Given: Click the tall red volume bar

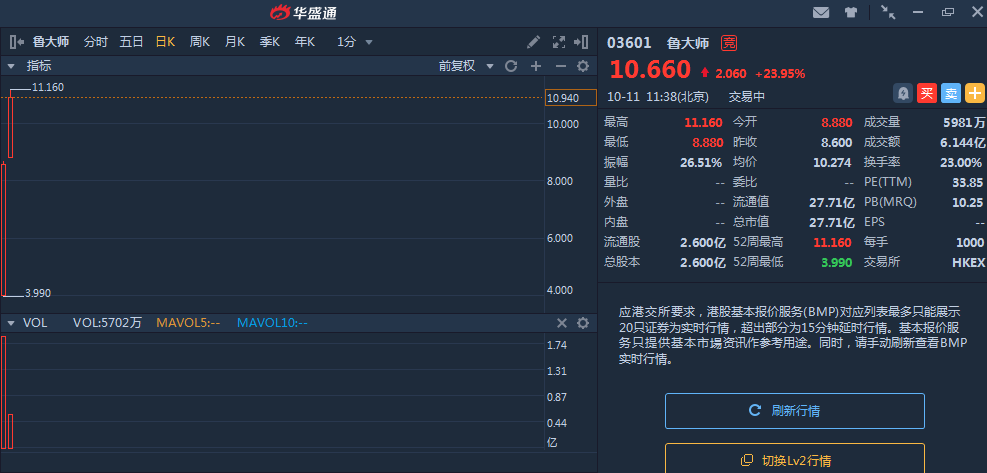Looking at the screenshot, I should [x=4, y=392].
